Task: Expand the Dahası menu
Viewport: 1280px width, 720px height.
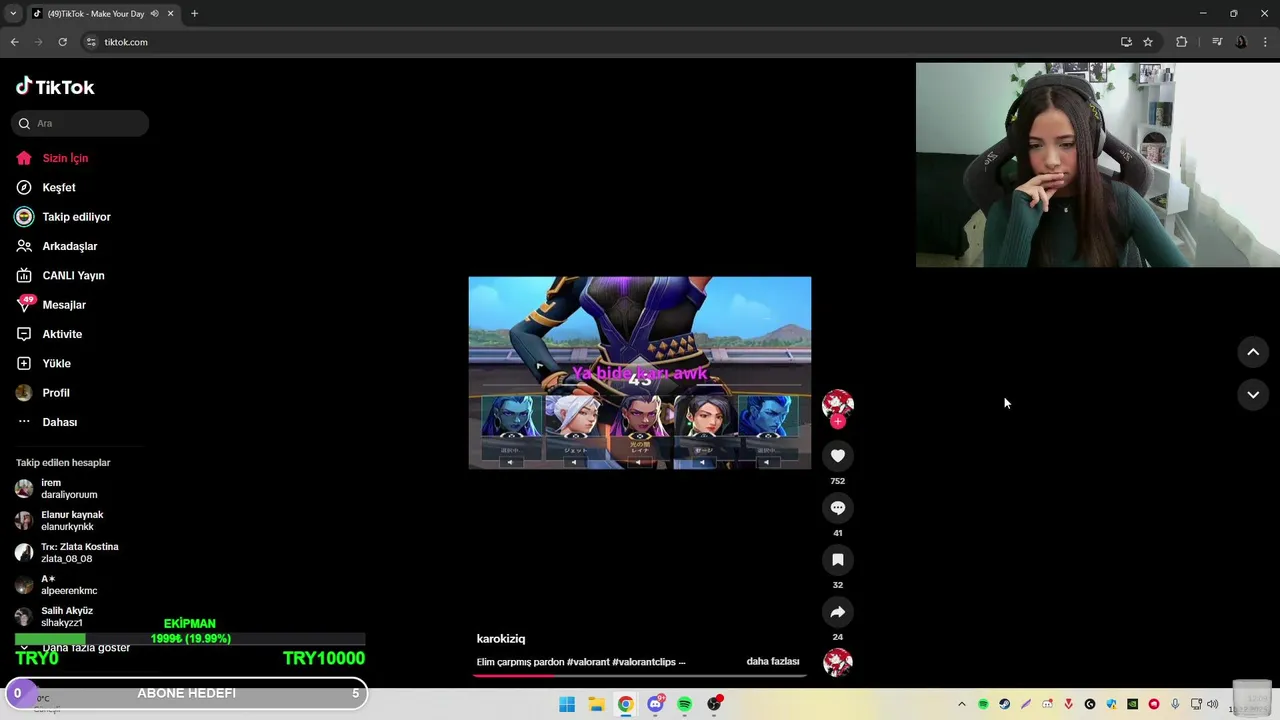Action: click(59, 422)
